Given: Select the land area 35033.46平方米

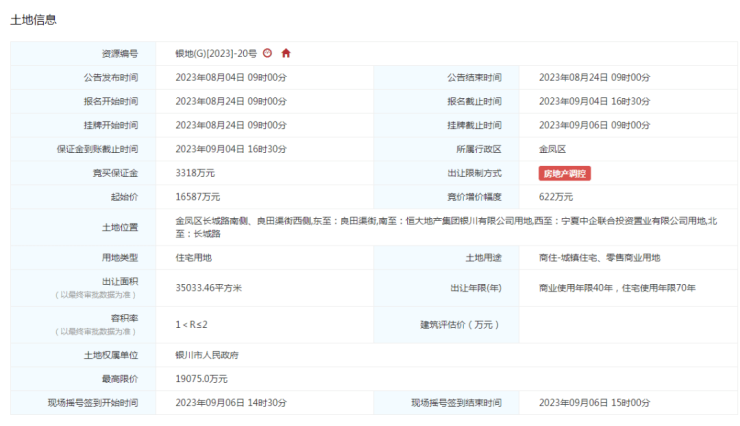Looking at the screenshot, I should [x=210, y=287].
